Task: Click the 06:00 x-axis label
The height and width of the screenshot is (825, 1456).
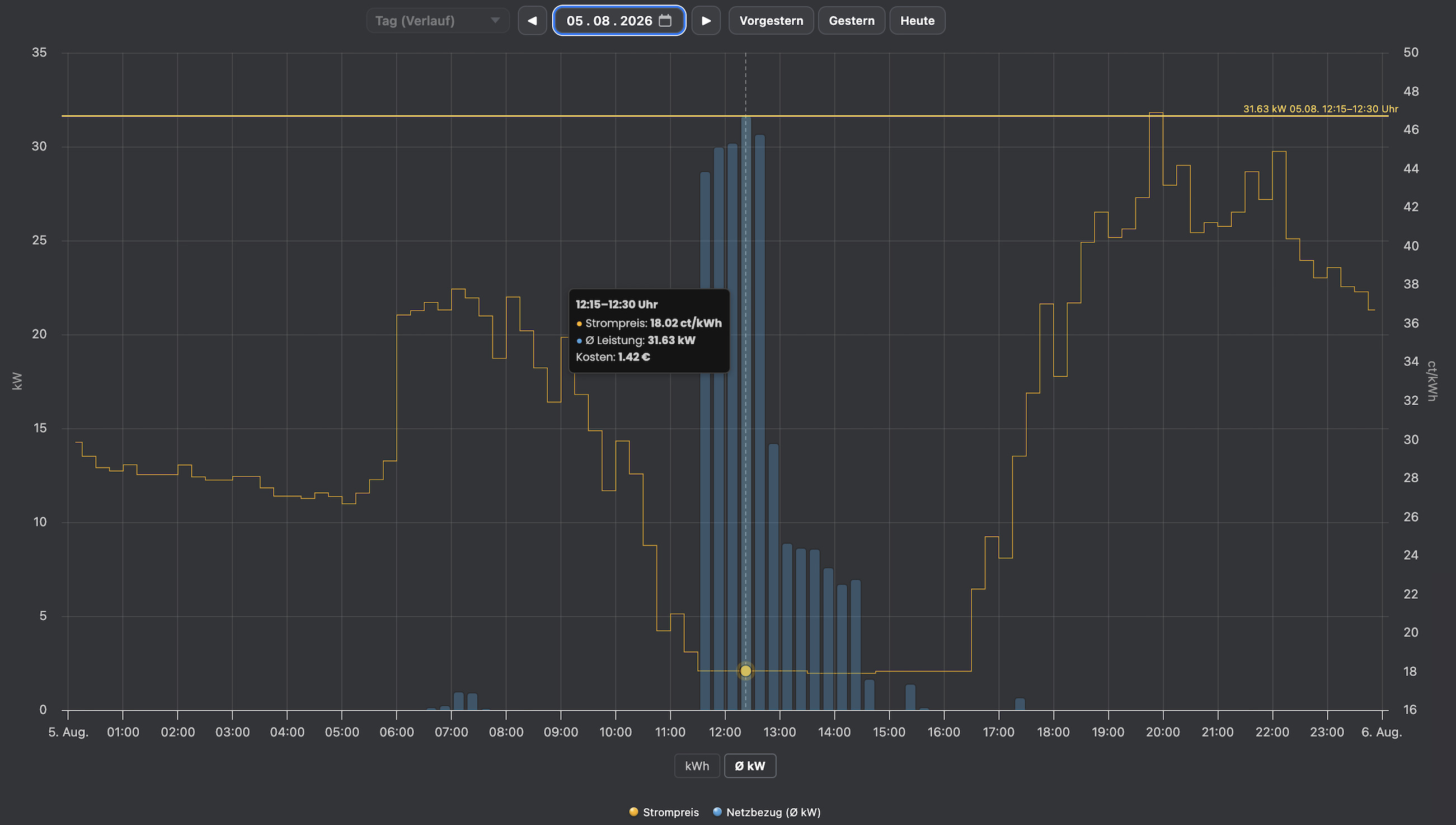Action: (396, 732)
